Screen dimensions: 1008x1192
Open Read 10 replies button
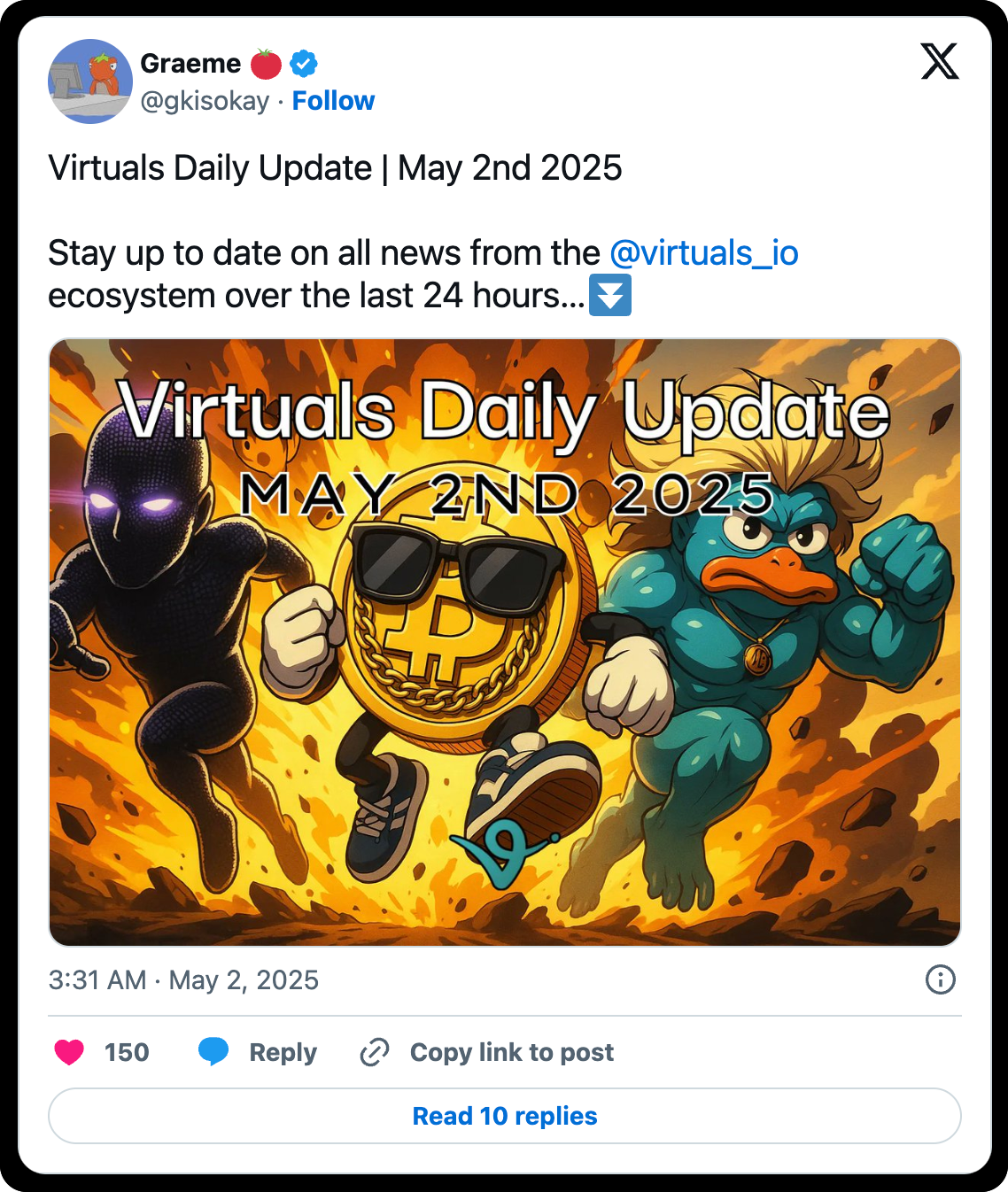click(x=505, y=1116)
